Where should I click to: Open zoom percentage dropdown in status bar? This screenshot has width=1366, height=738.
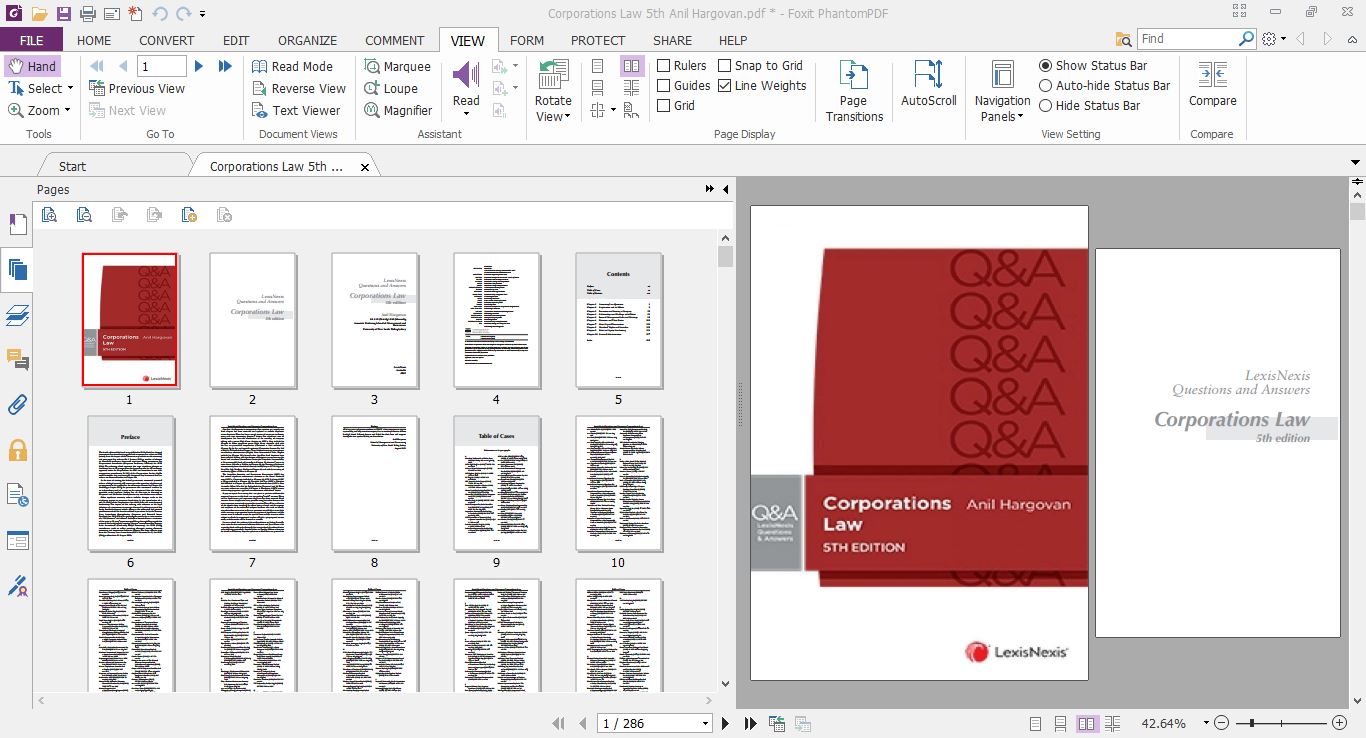pyautogui.click(x=1206, y=723)
